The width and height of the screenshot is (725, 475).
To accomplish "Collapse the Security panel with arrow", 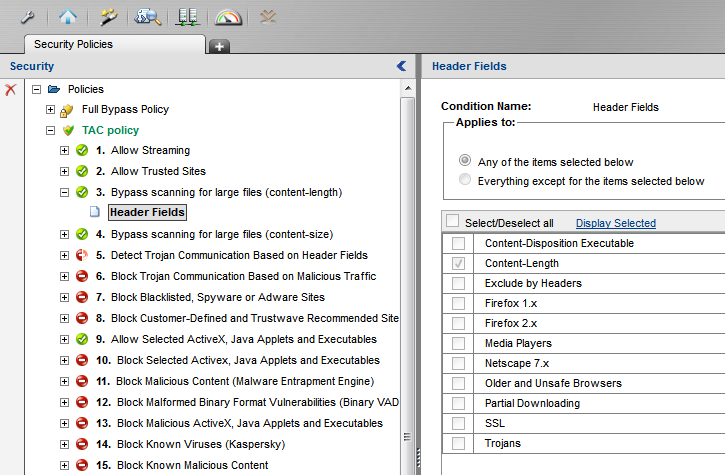I will (x=401, y=66).
